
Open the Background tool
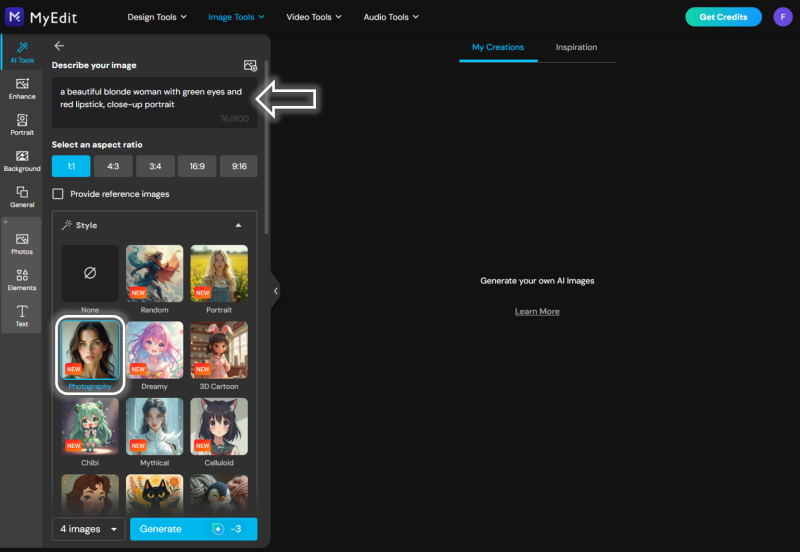(22, 161)
